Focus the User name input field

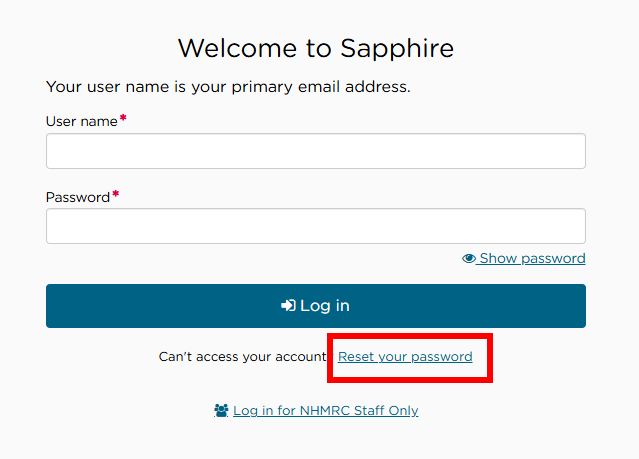point(315,151)
